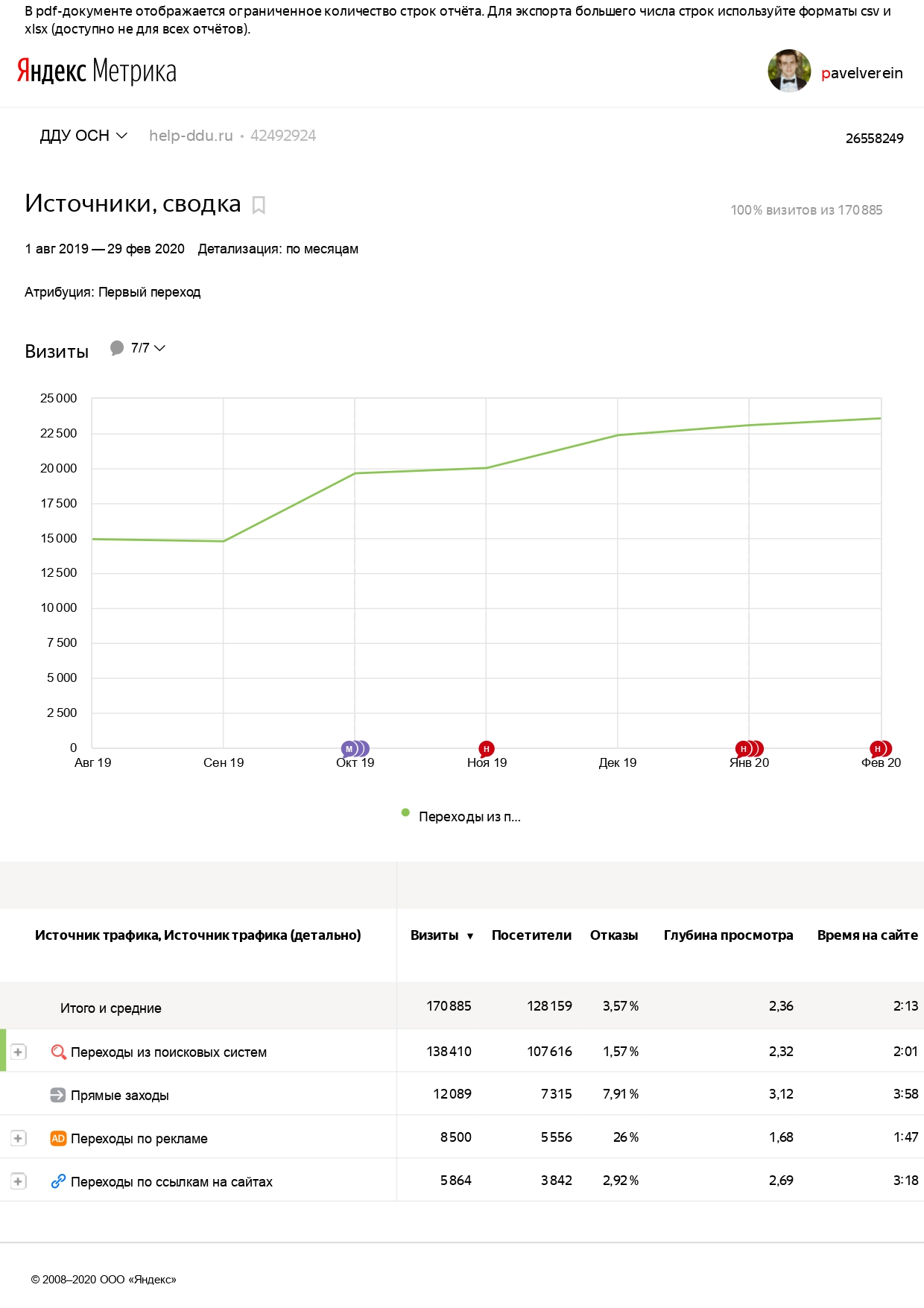Select the Переходы по ссылкам на сайтах label
The image size is (924, 1308).
(171, 1182)
